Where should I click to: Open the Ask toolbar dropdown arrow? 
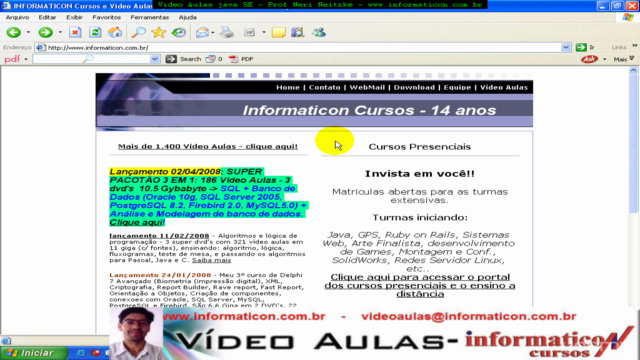604,59
